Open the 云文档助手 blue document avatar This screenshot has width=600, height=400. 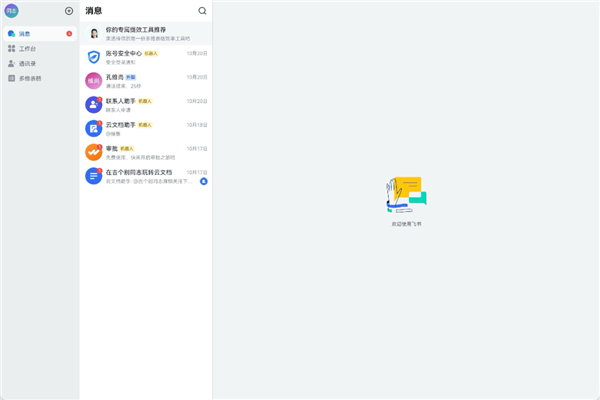(94, 128)
